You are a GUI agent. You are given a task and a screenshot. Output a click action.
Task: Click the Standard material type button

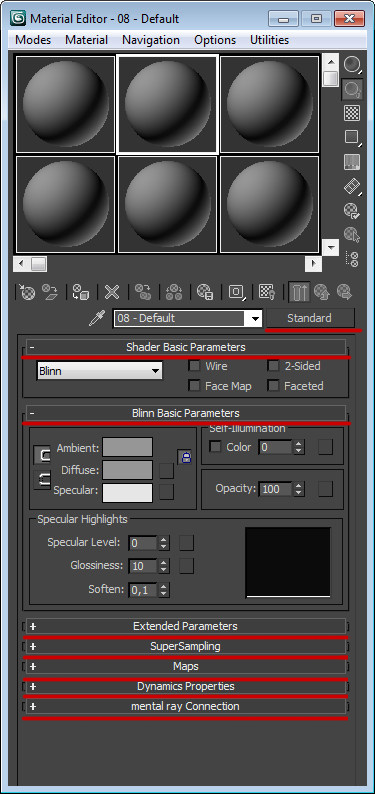309,319
